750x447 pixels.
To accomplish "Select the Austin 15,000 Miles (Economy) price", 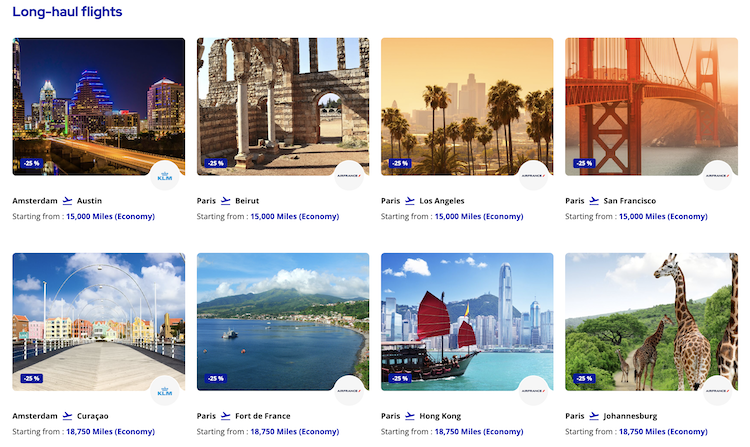I will tap(110, 217).
